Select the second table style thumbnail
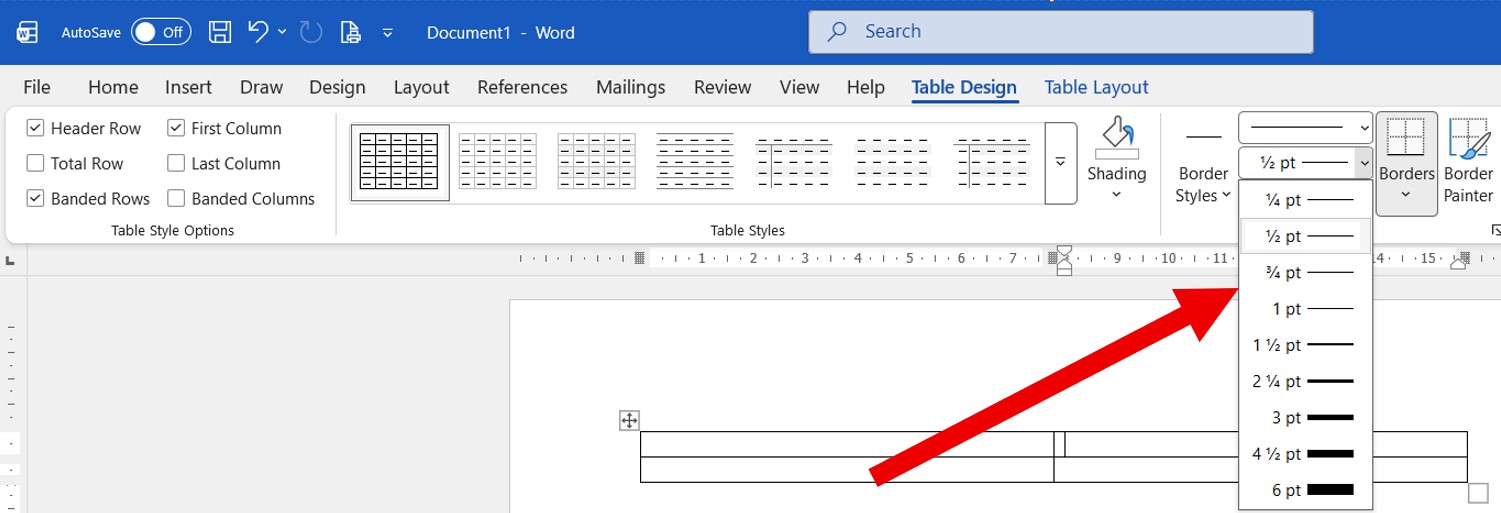Viewport: 1501px width, 513px height. point(497,162)
